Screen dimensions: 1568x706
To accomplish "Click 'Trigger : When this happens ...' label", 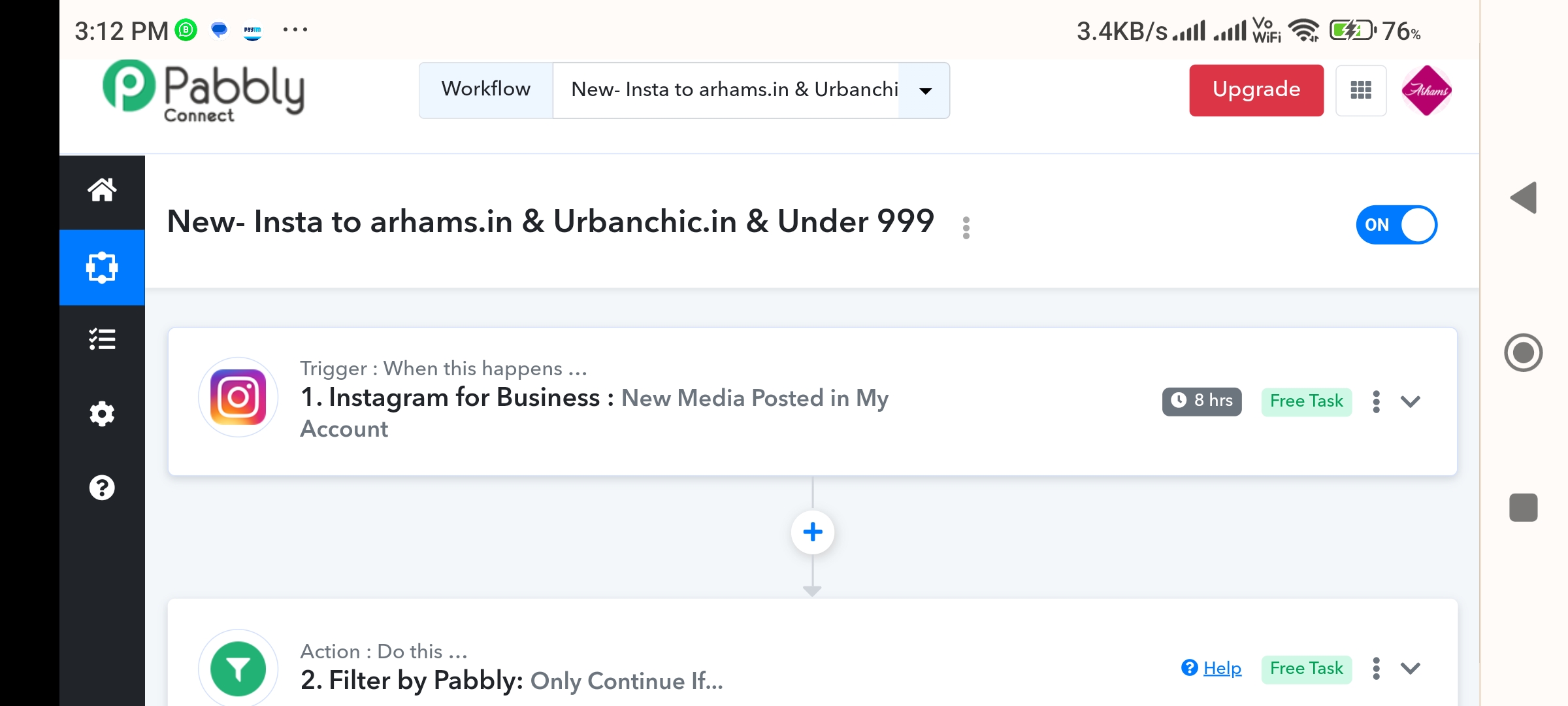I will (x=444, y=369).
